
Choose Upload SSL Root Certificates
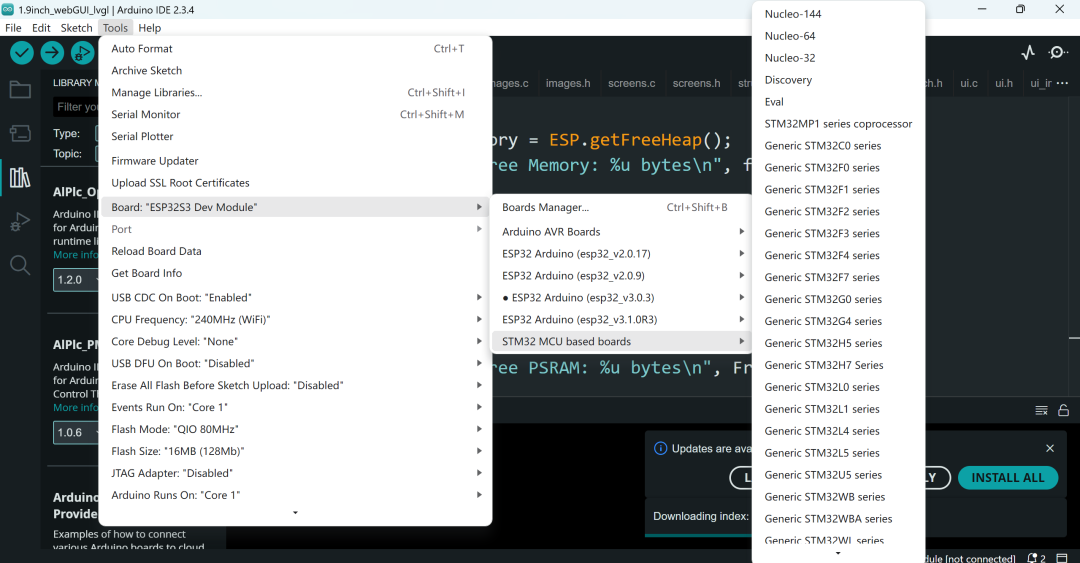tap(295, 183)
